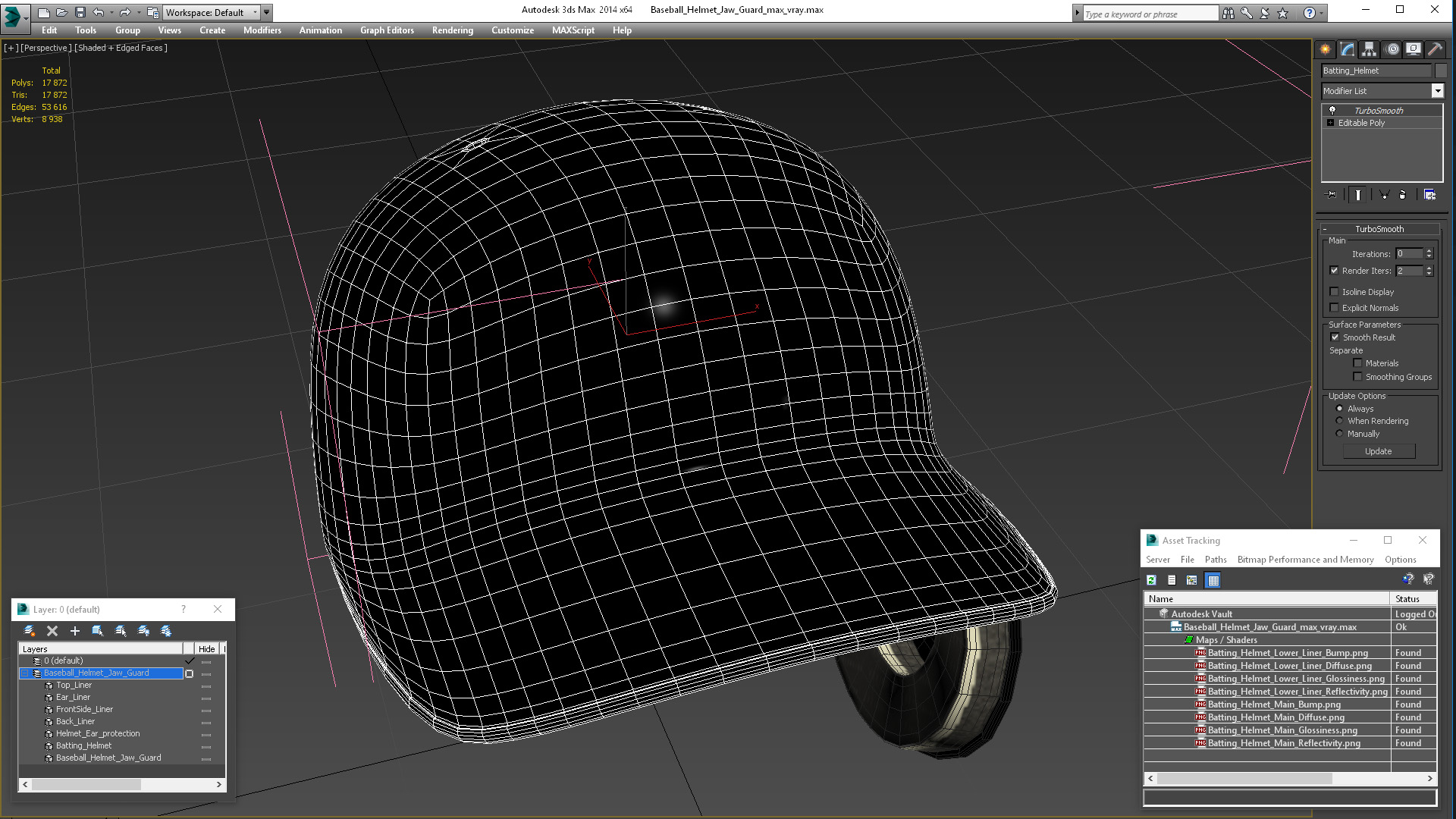Click the search binoculars icon
The height and width of the screenshot is (819, 1456).
1228,13
